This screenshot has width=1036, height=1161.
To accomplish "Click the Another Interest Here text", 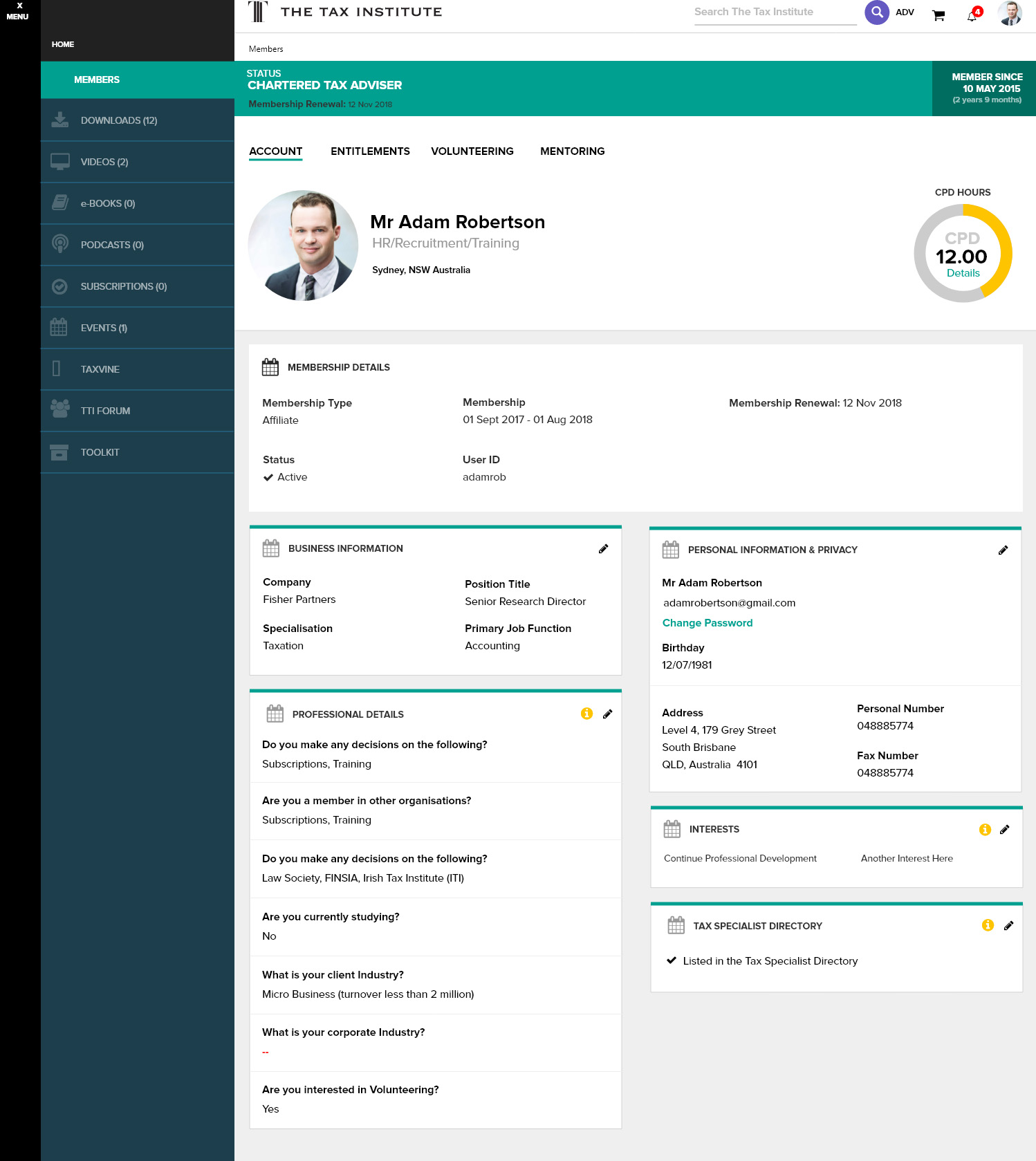I will tap(907, 859).
